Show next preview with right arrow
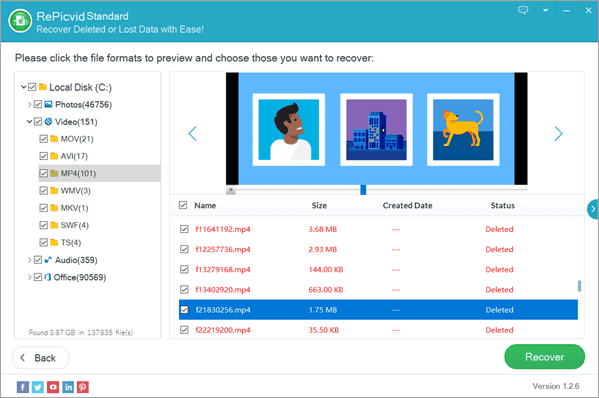Screen dimensions: 599x398 (559, 133)
